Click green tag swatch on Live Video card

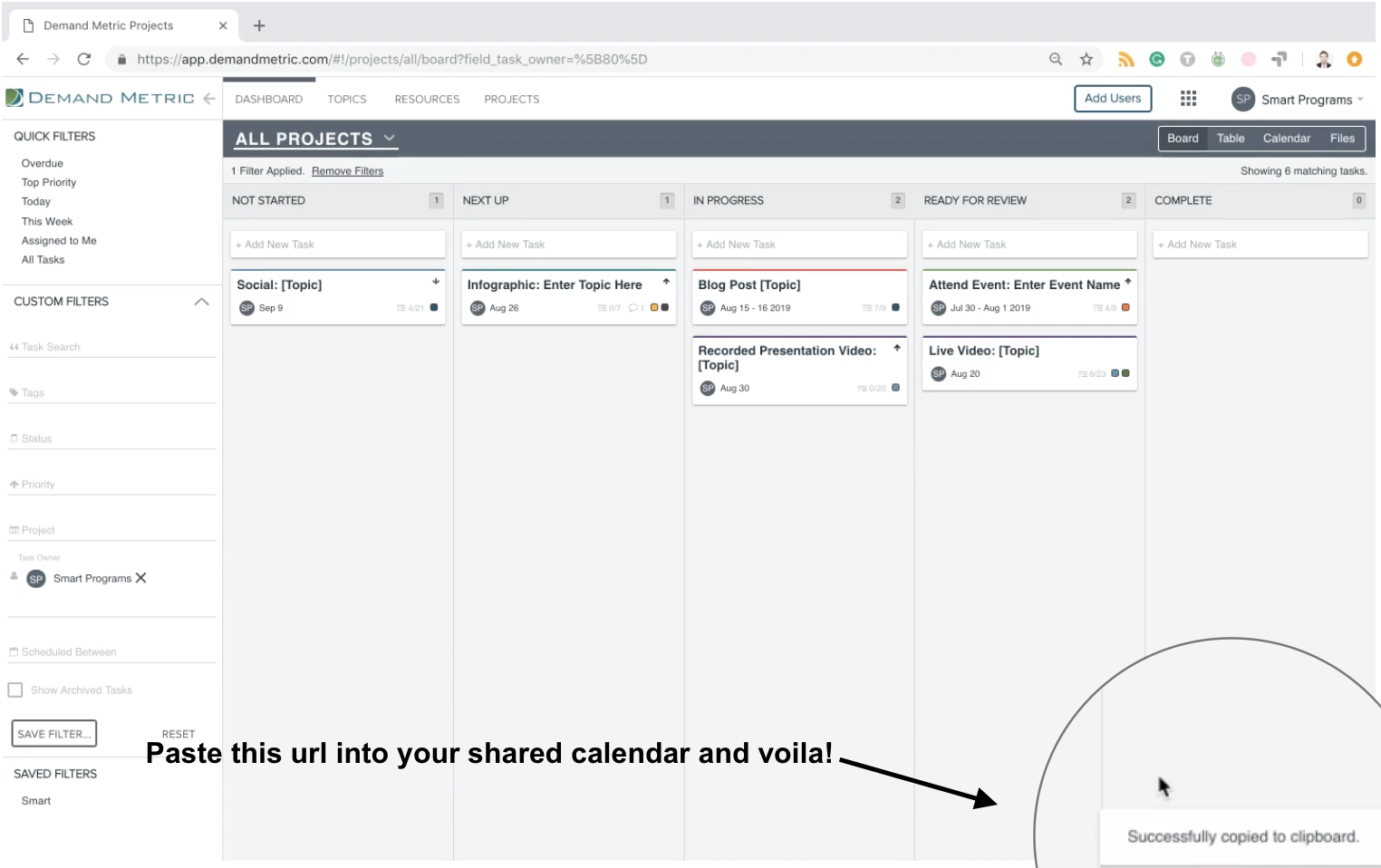click(1125, 373)
